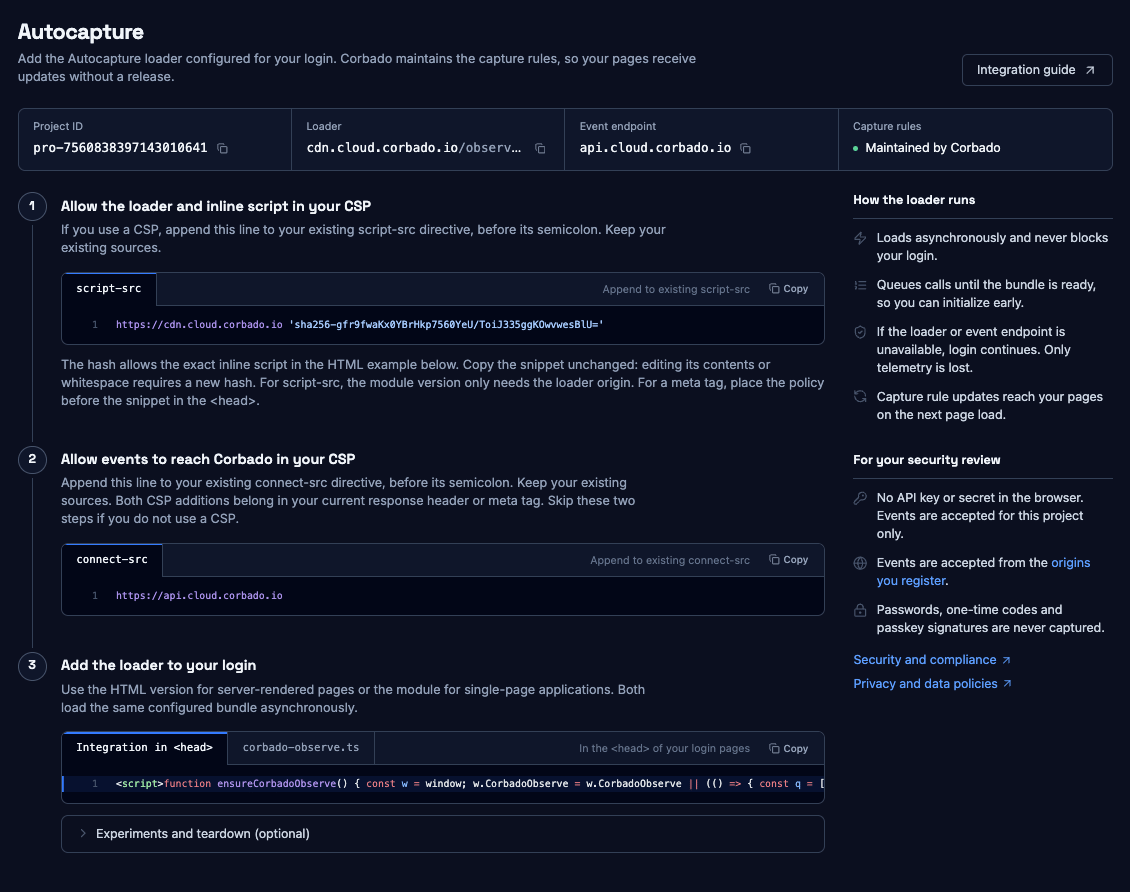The height and width of the screenshot is (892, 1130).
Task: Copy the Project ID value
Action: (223, 148)
